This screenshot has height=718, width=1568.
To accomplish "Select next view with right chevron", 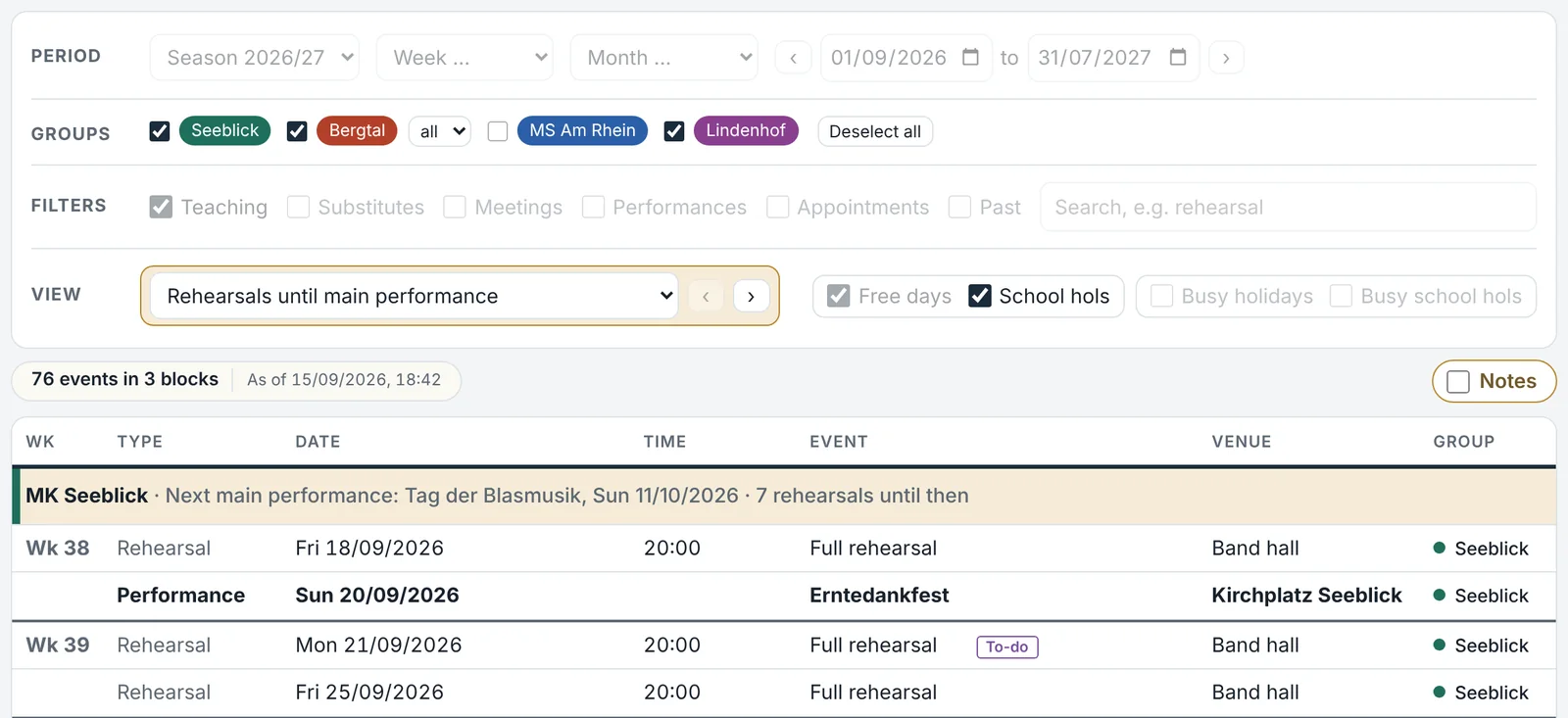I will [751, 296].
